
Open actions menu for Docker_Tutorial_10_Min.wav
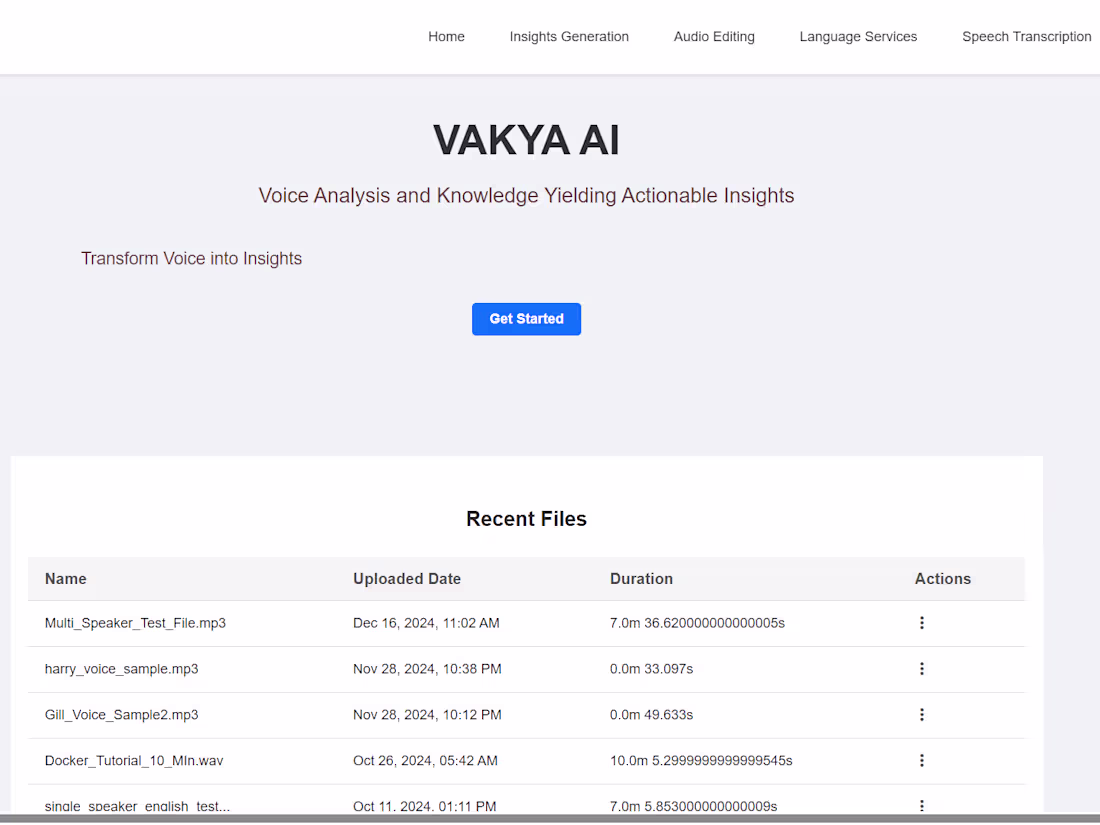coord(922,761)
